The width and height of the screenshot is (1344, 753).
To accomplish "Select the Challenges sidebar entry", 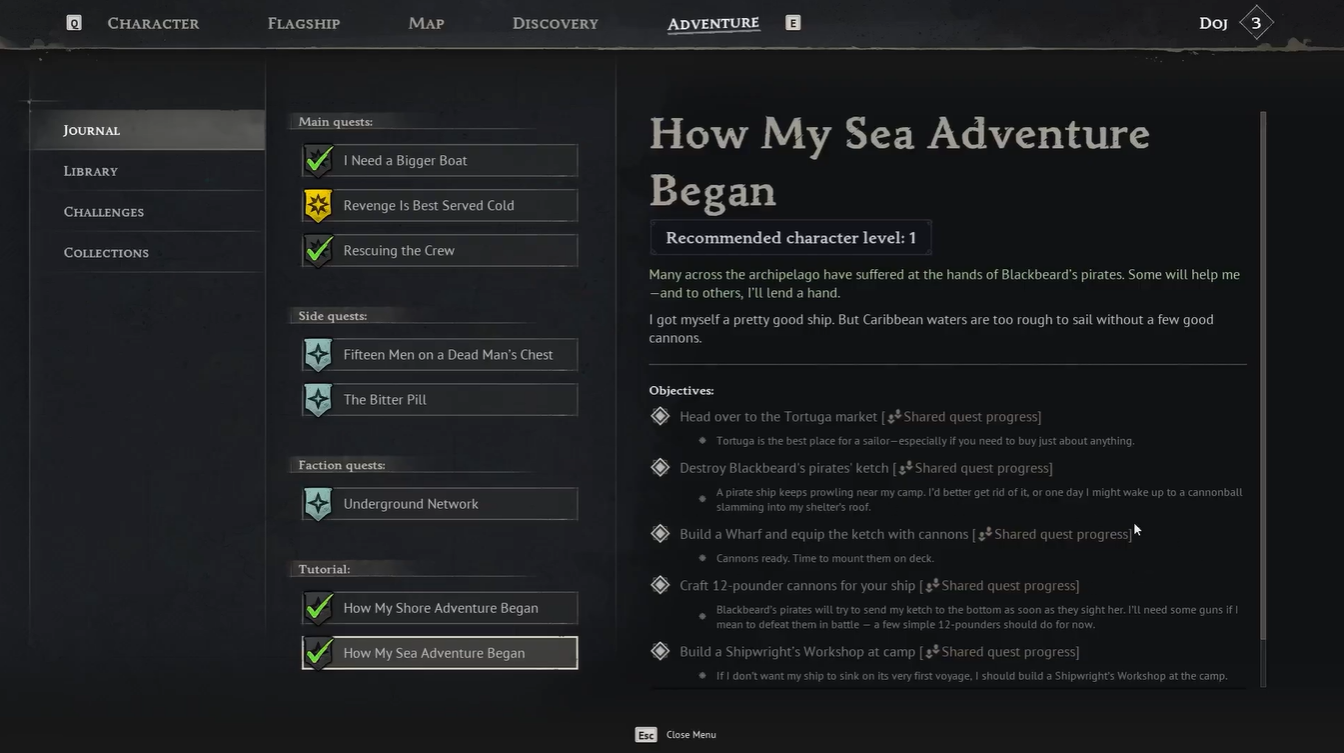I will [104, 212].
